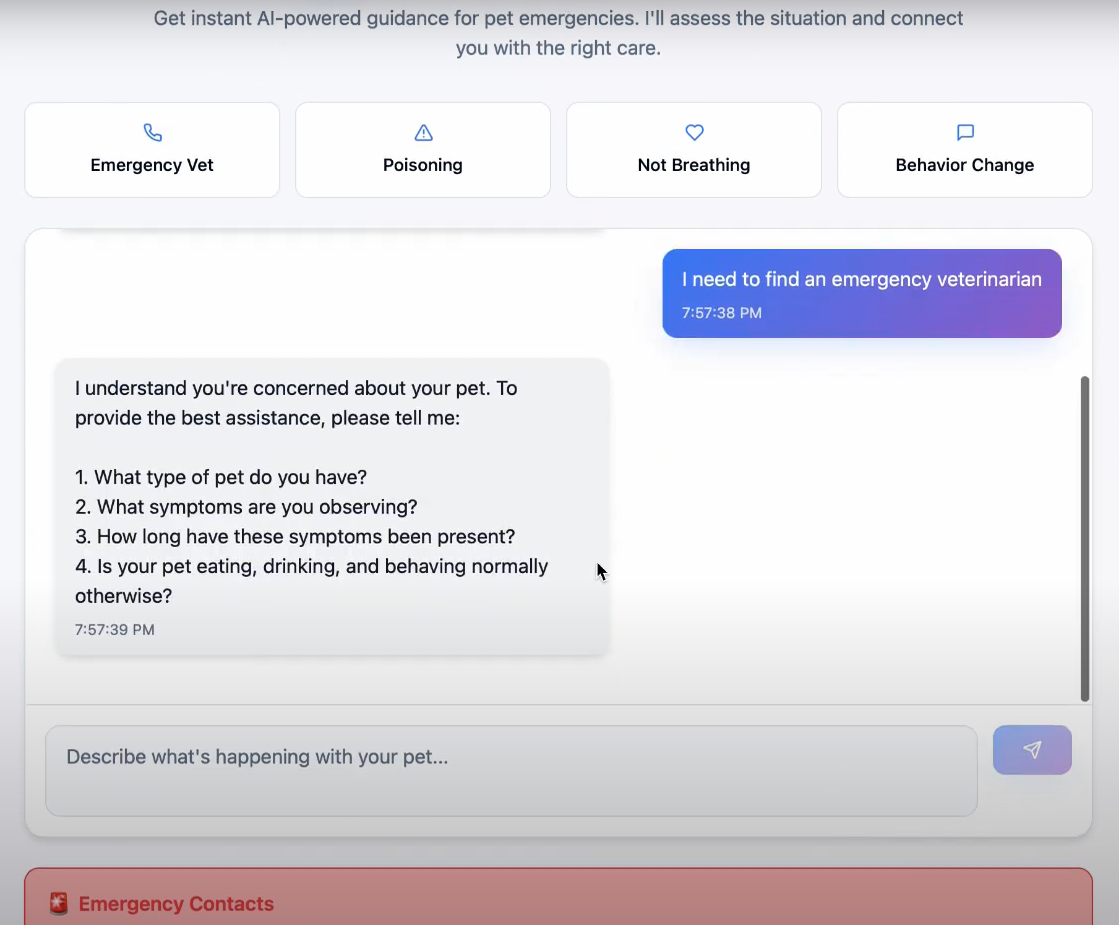Open the Behavior Change quick action label
This screenshot has width=1119, height=925.
[x=965, y=165]
